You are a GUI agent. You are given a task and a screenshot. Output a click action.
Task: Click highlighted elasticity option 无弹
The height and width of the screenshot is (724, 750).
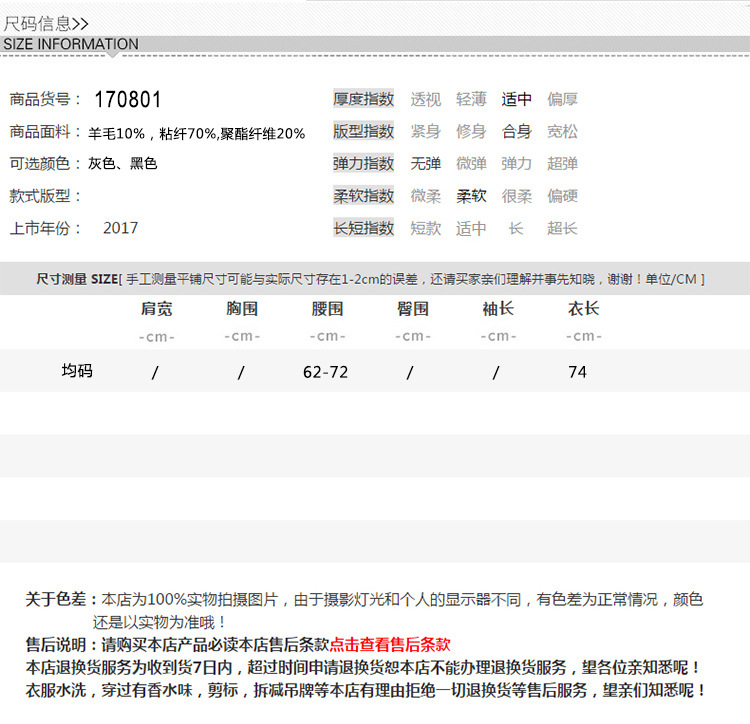click(426, 164)
